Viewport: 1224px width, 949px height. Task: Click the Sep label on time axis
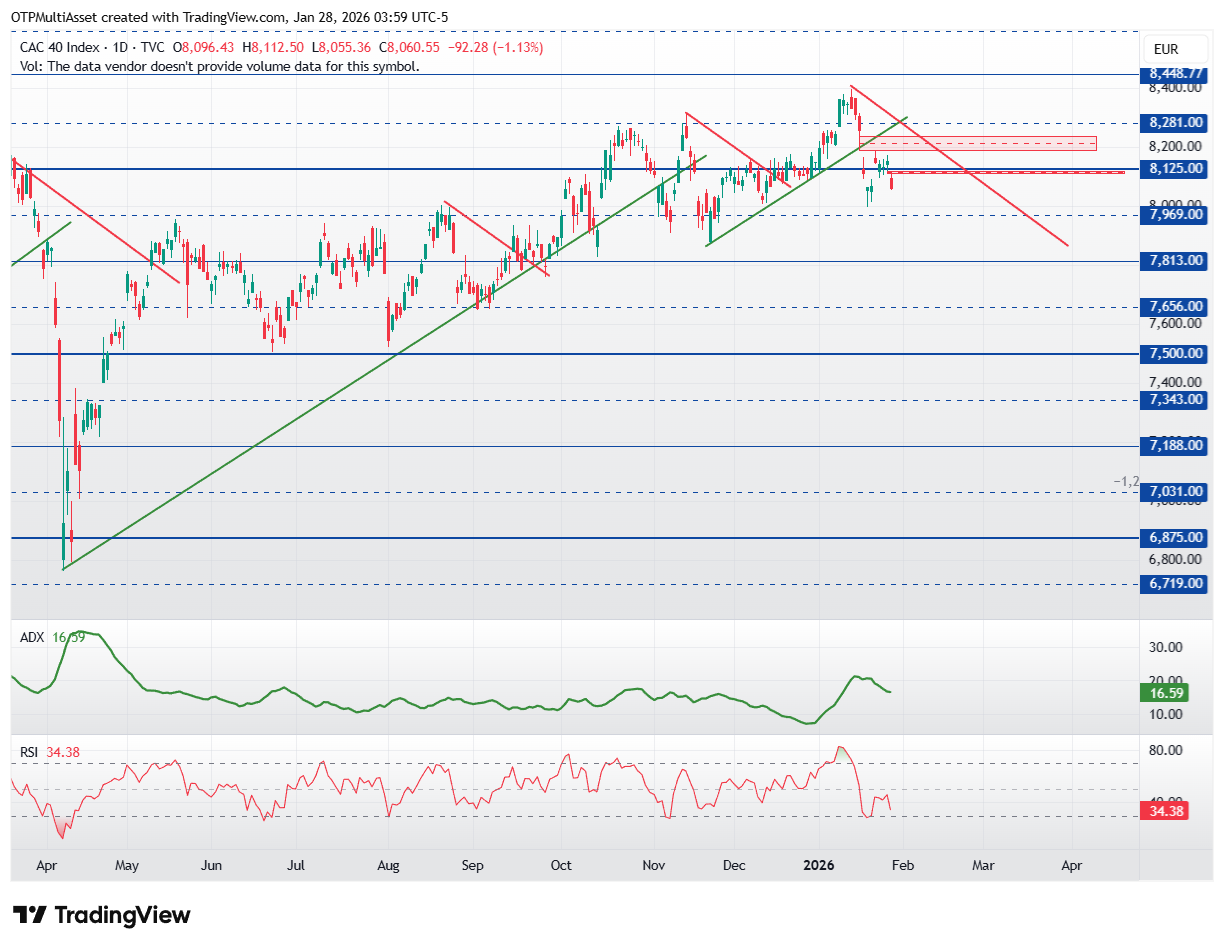point(473,864)
